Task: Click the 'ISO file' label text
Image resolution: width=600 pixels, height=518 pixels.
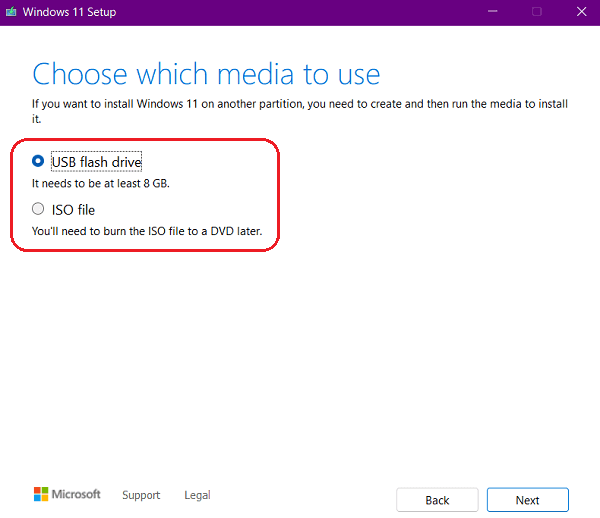Action: pyautogui.click(x=73, y=210)
